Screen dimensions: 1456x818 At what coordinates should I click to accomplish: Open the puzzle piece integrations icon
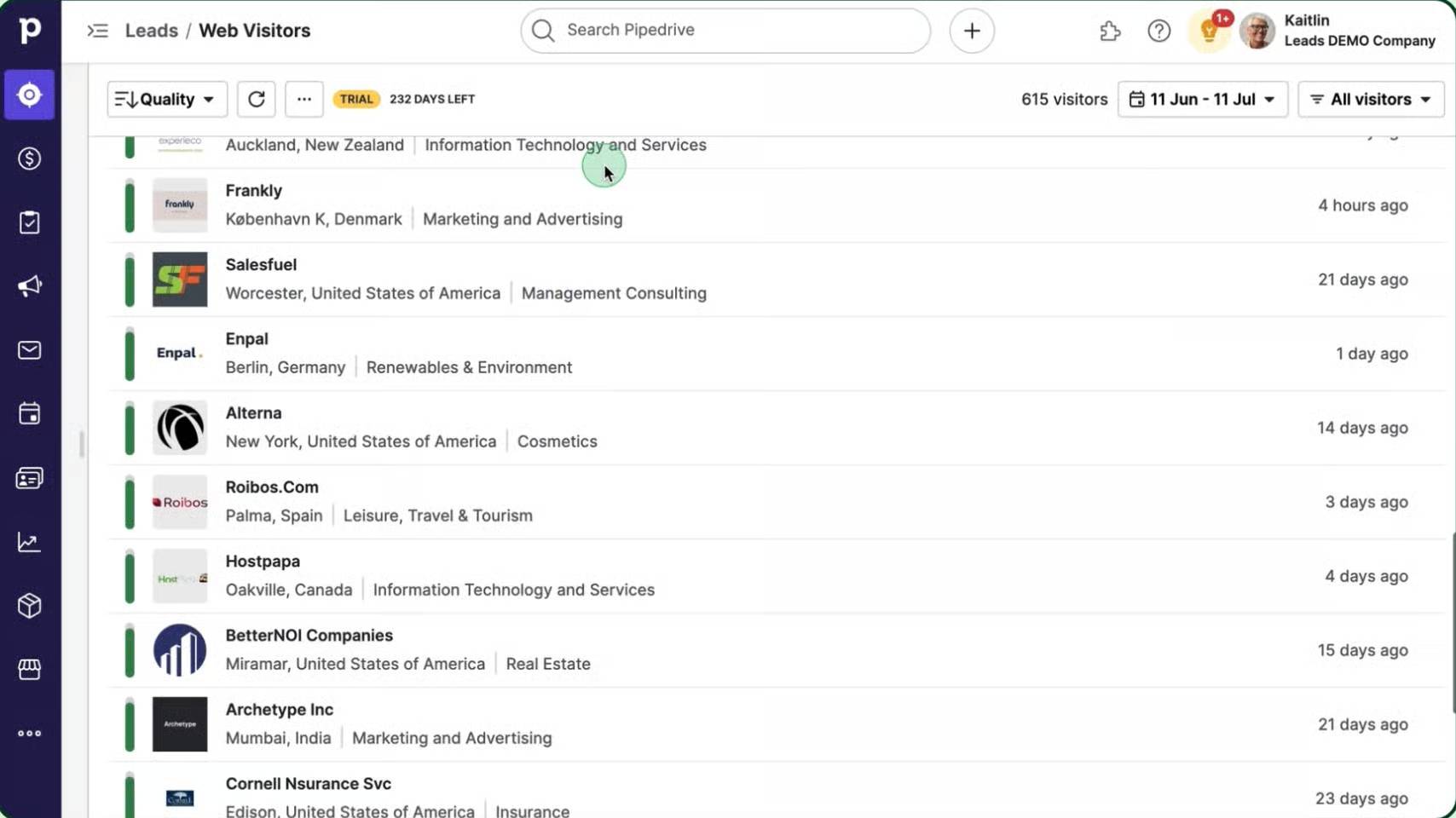point(1110,32)
